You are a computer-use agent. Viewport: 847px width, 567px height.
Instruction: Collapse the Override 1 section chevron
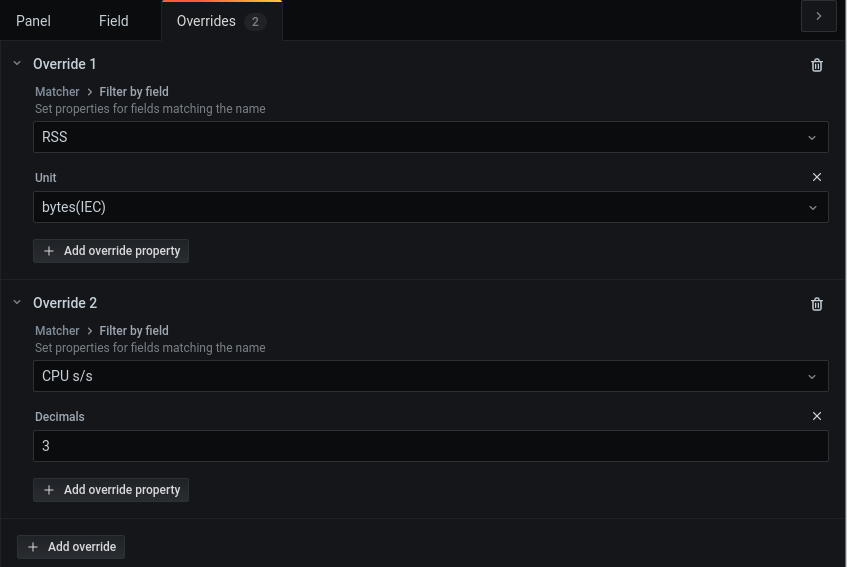click(17, 63)
